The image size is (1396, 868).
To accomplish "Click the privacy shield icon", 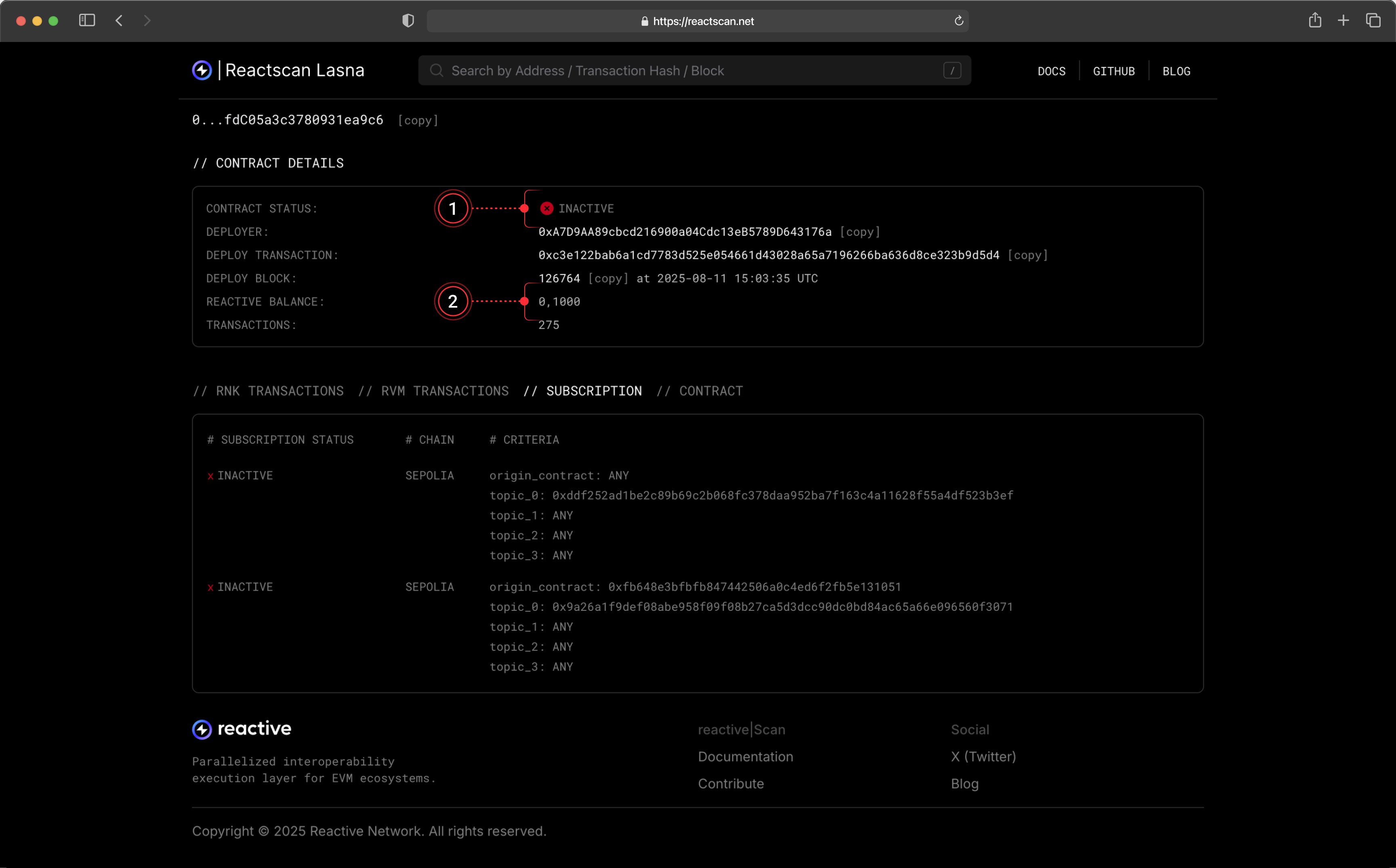I will pos(408,21).
